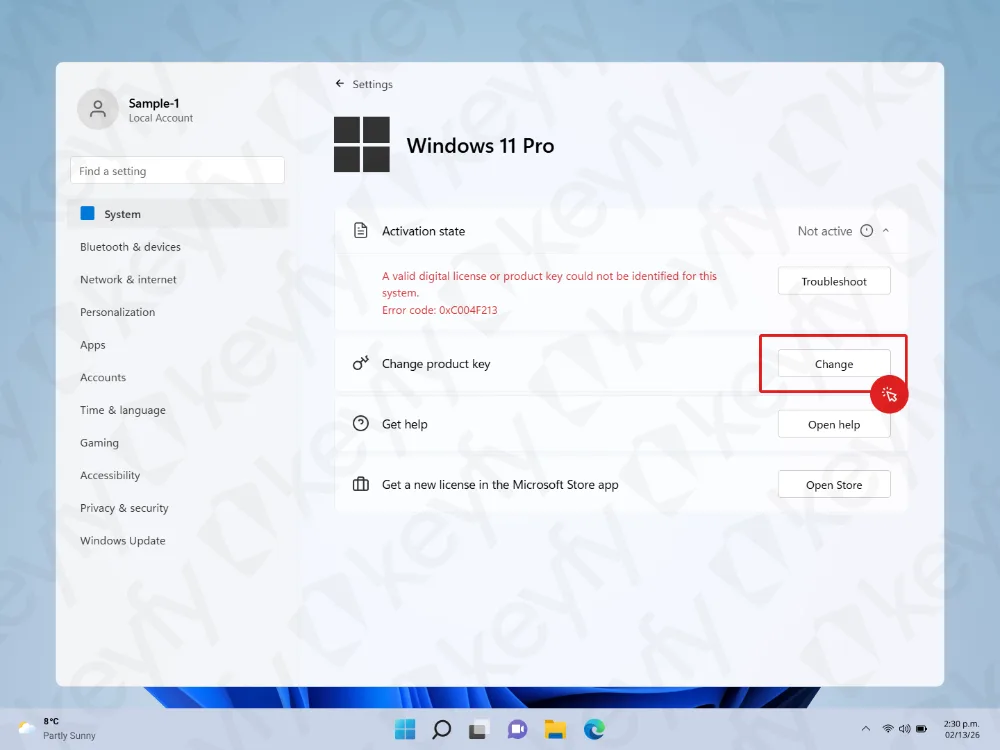Launch Microsoft Edge from the taskbar
This screenshot has width=1000, height=750.
(x=594, y=729)
